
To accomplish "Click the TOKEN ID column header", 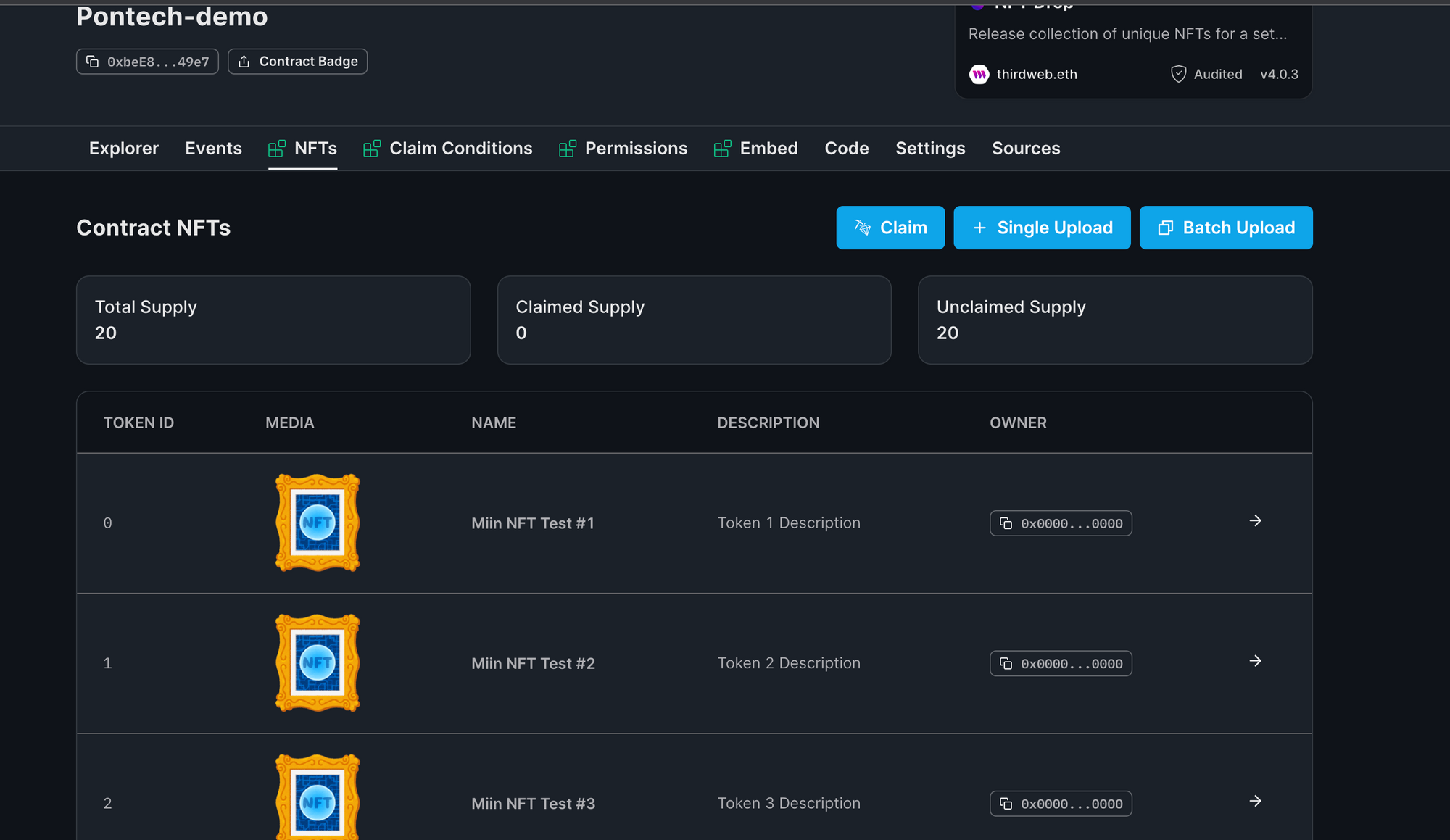I will 138,423.
